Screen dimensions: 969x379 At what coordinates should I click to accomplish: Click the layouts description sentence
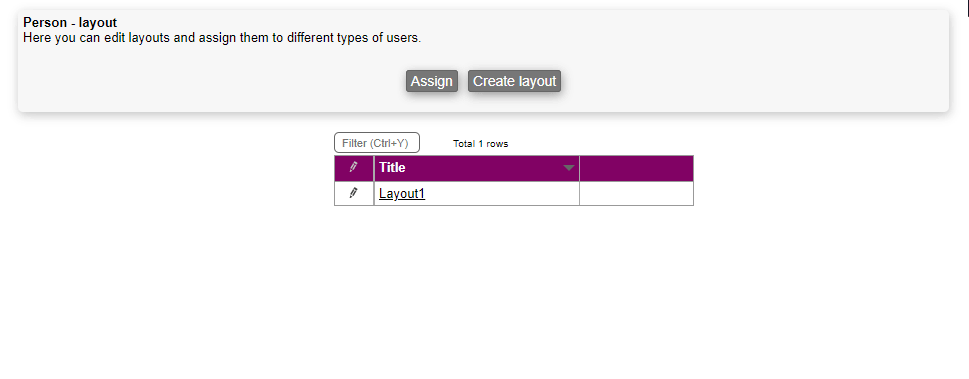coord(222,38)
